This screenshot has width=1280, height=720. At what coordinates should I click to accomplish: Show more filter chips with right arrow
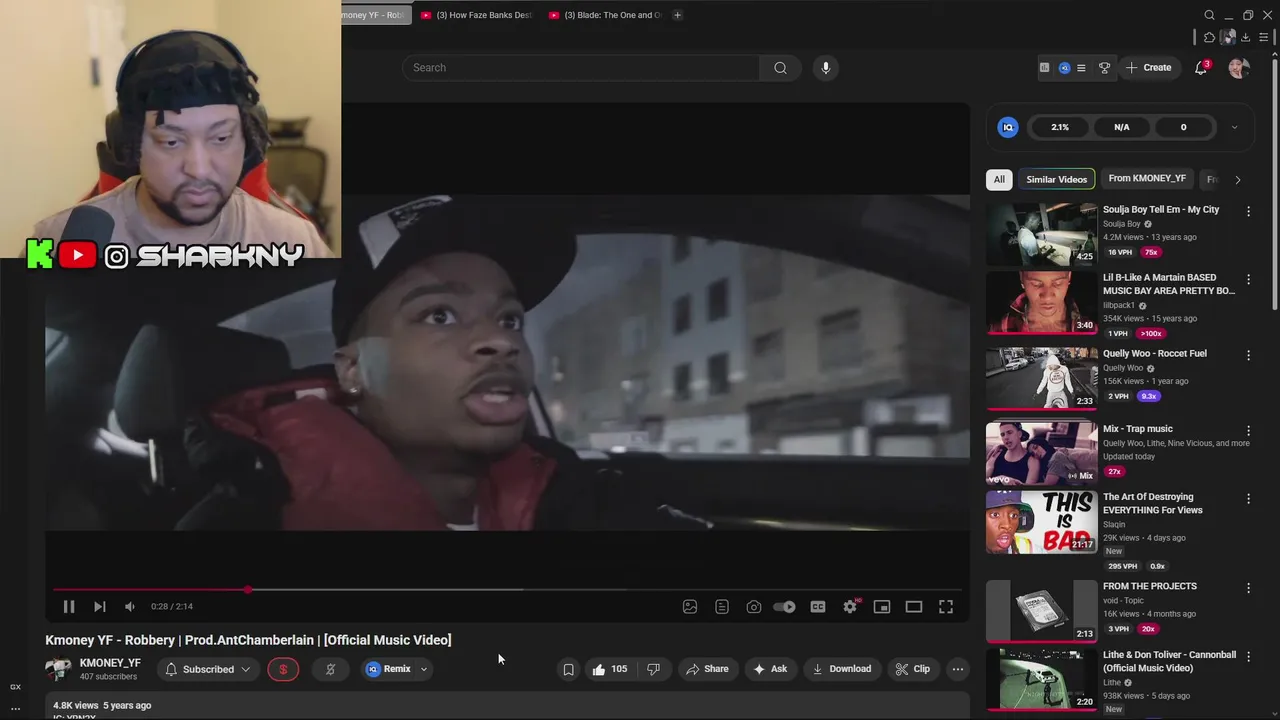[1238, 180]
